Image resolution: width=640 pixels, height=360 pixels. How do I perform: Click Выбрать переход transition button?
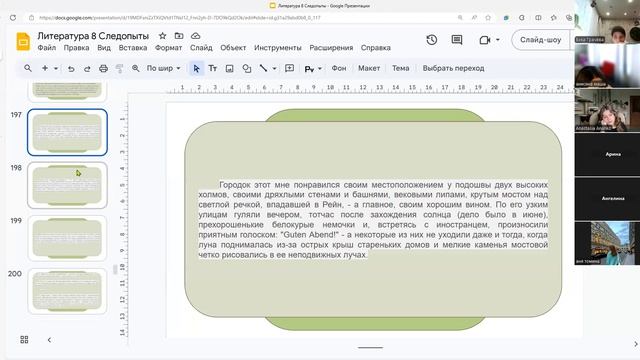[453, 68]
